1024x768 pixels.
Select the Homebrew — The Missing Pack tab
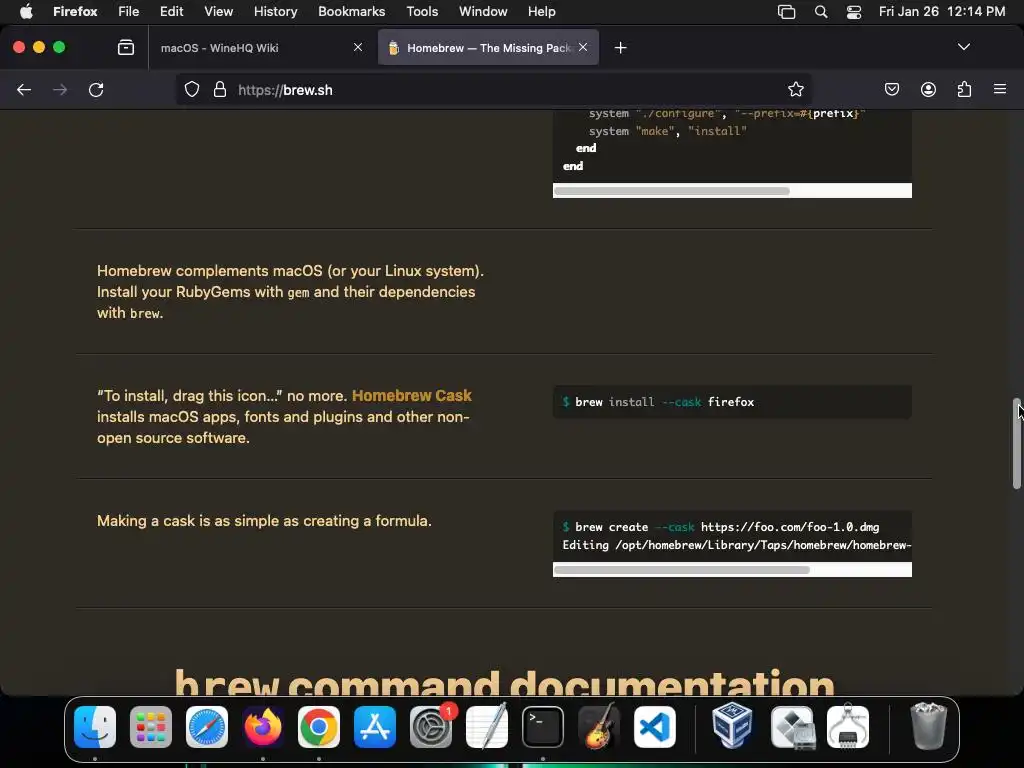tap(488, 48)
